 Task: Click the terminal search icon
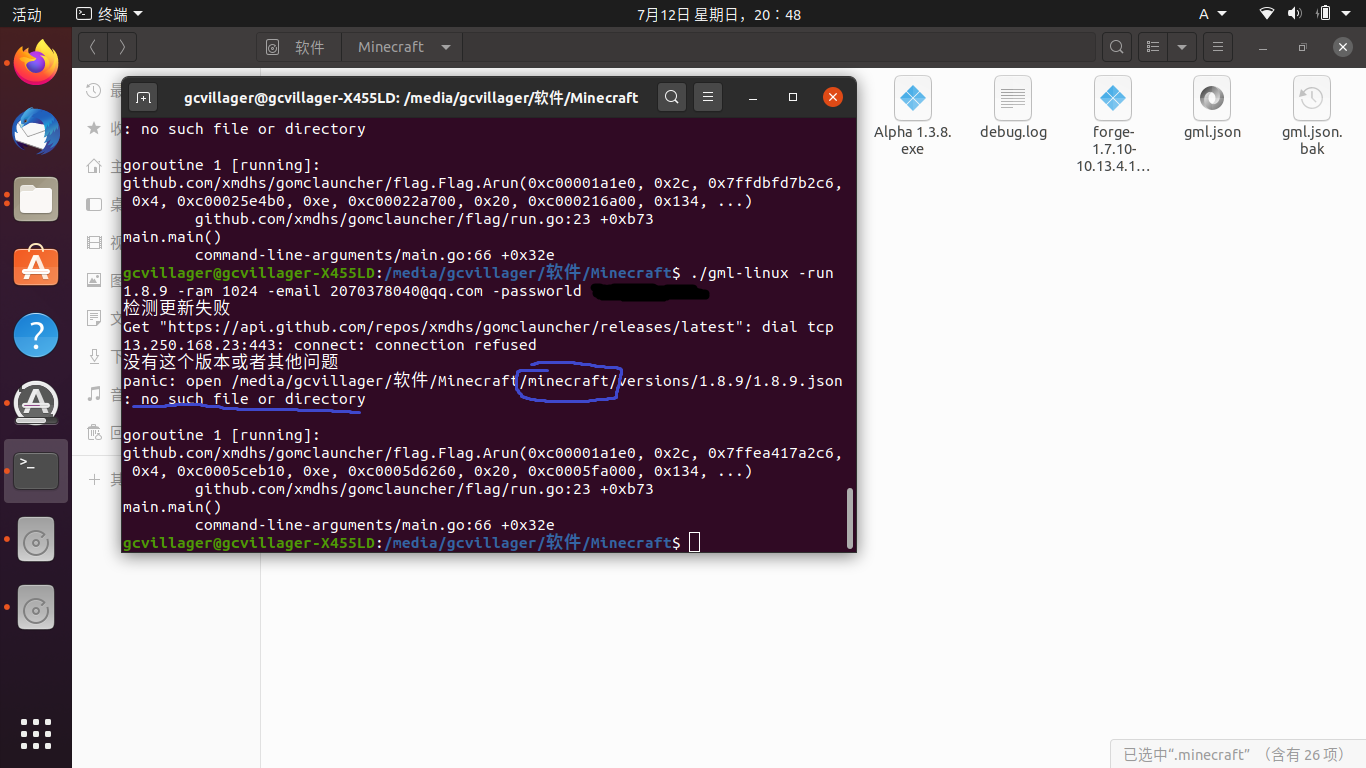point(673,97)
